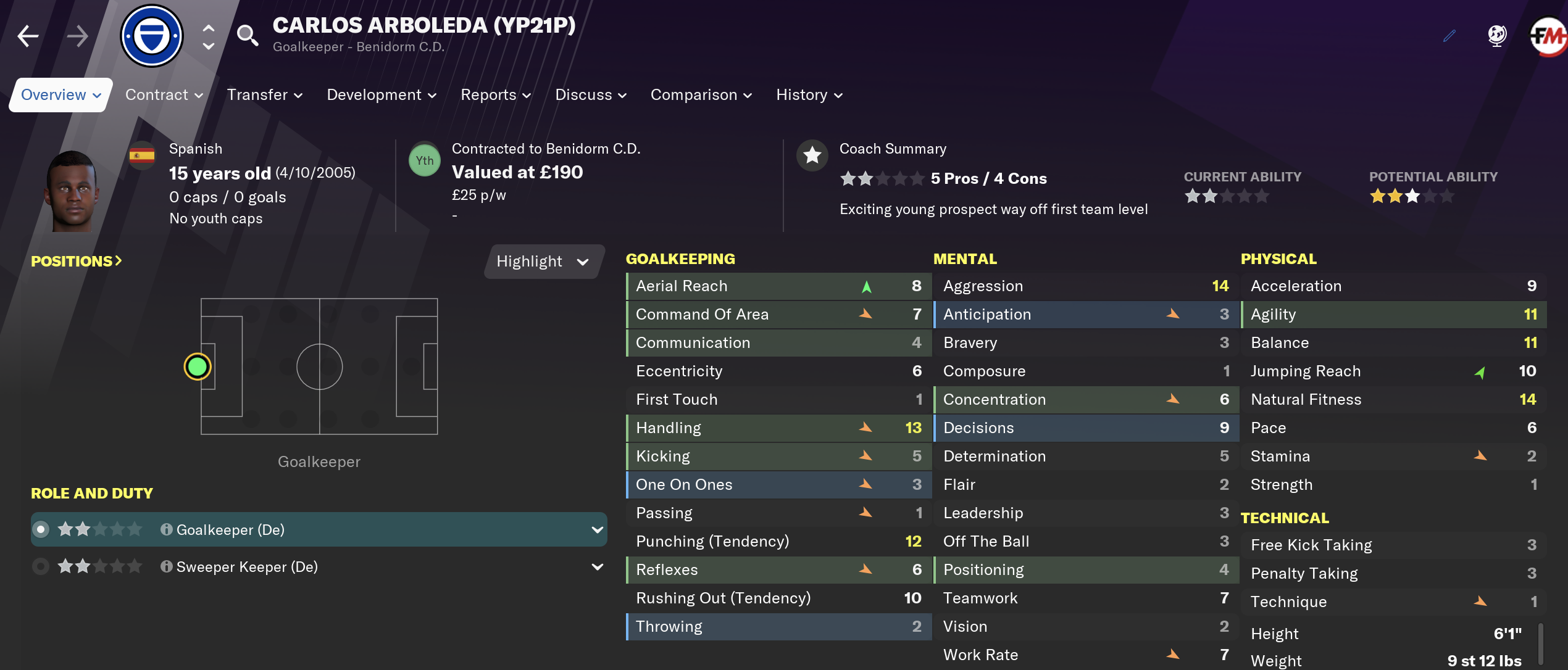Click the forward navigation arrow
Viewport: 1568px width, 670px height.
[x=77, y=36]
